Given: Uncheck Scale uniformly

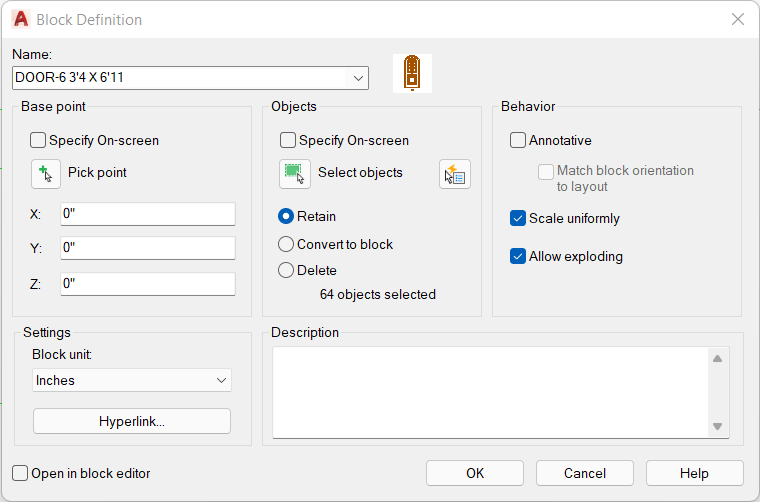Looking at the screenshot, I should coord(518,219).
